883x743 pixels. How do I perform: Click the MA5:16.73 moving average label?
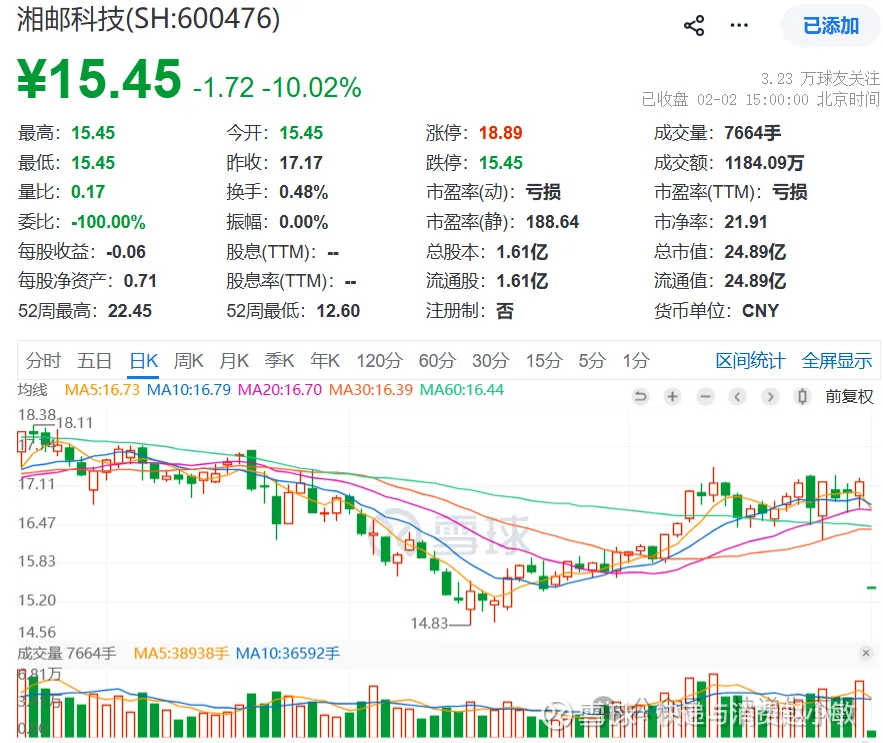102,390
